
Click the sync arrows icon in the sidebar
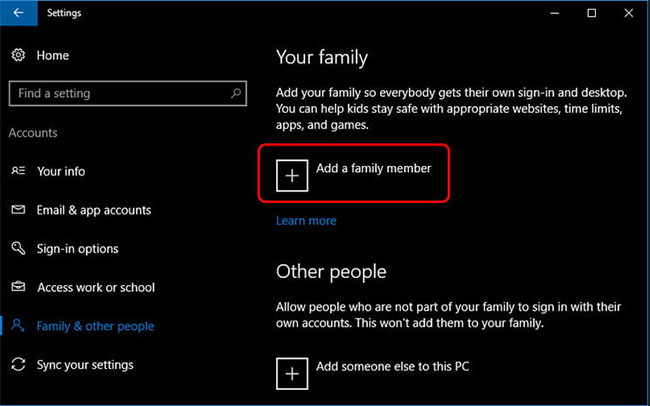(x=18, y=365)
